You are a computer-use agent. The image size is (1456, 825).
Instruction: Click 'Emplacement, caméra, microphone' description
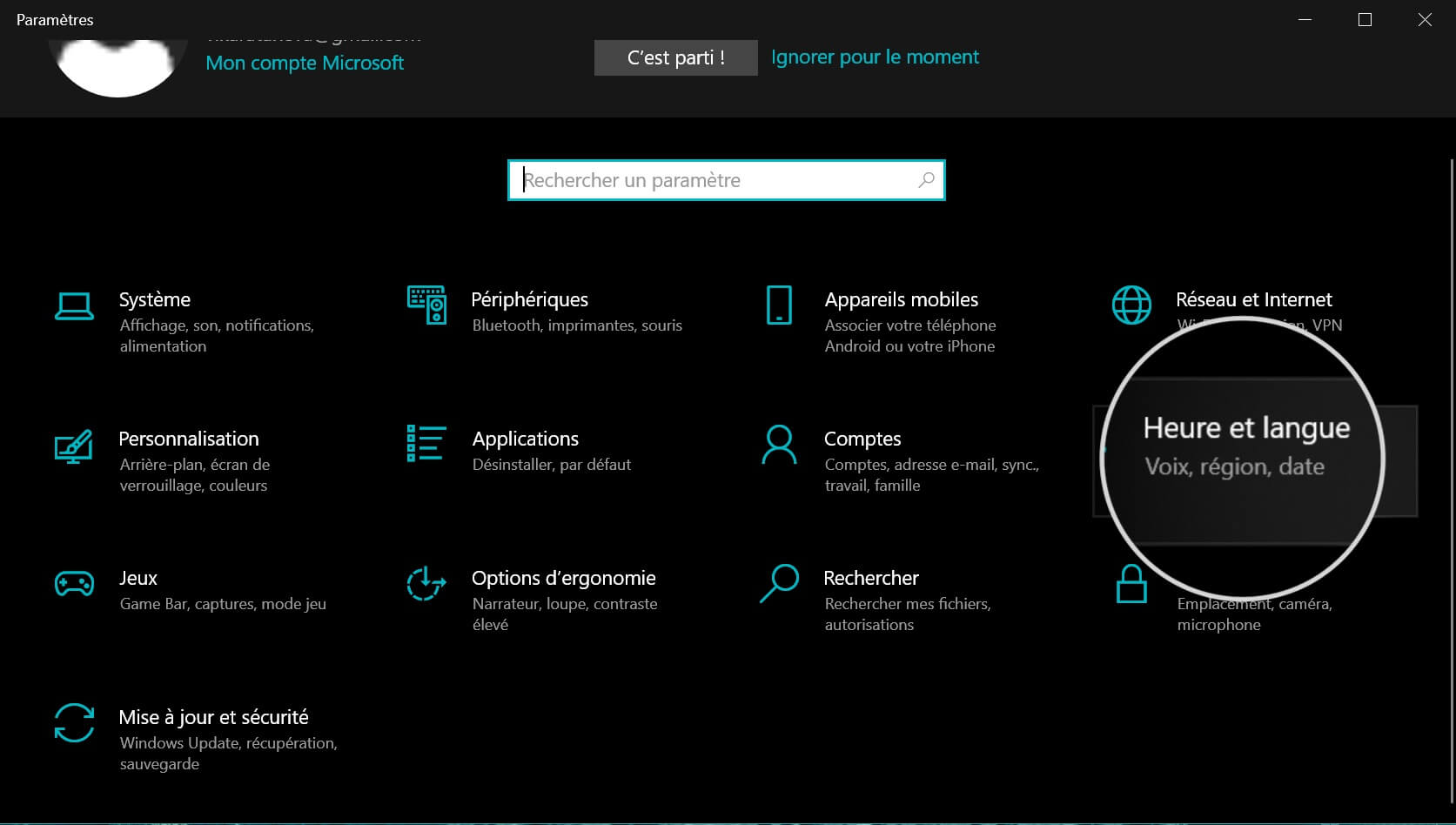pos(1254,614)
